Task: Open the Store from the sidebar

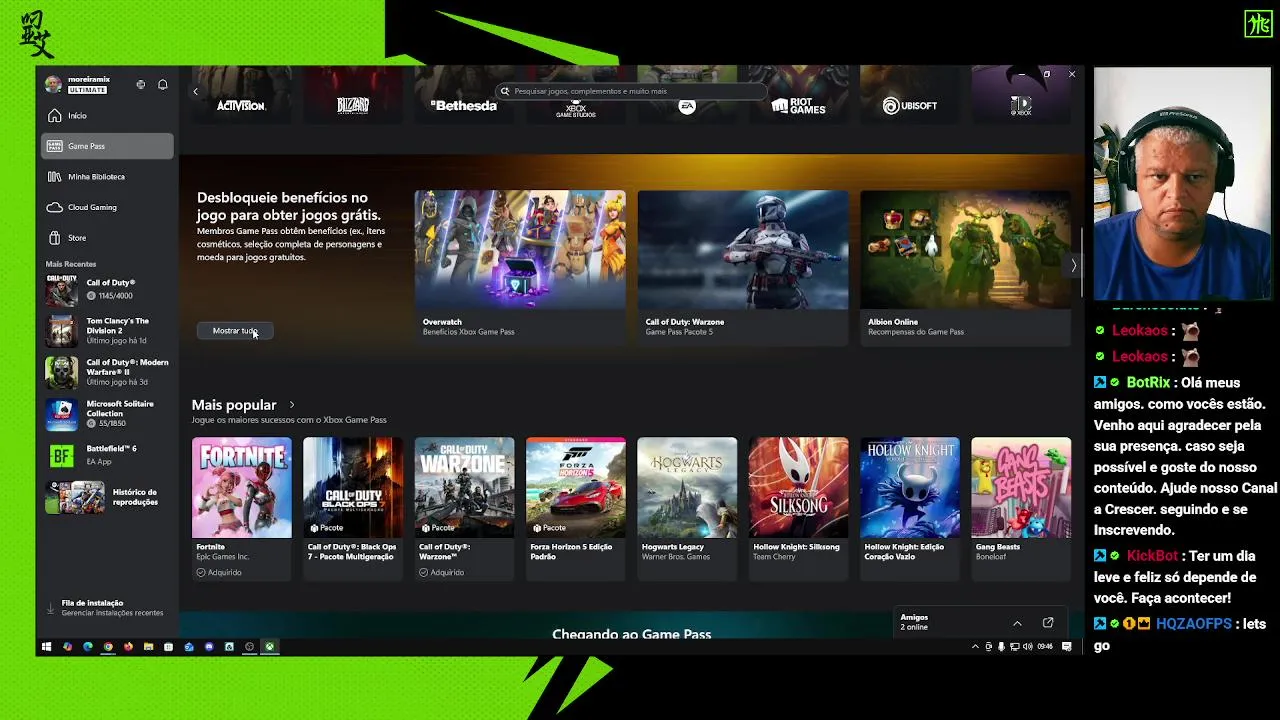Action: 107,238
